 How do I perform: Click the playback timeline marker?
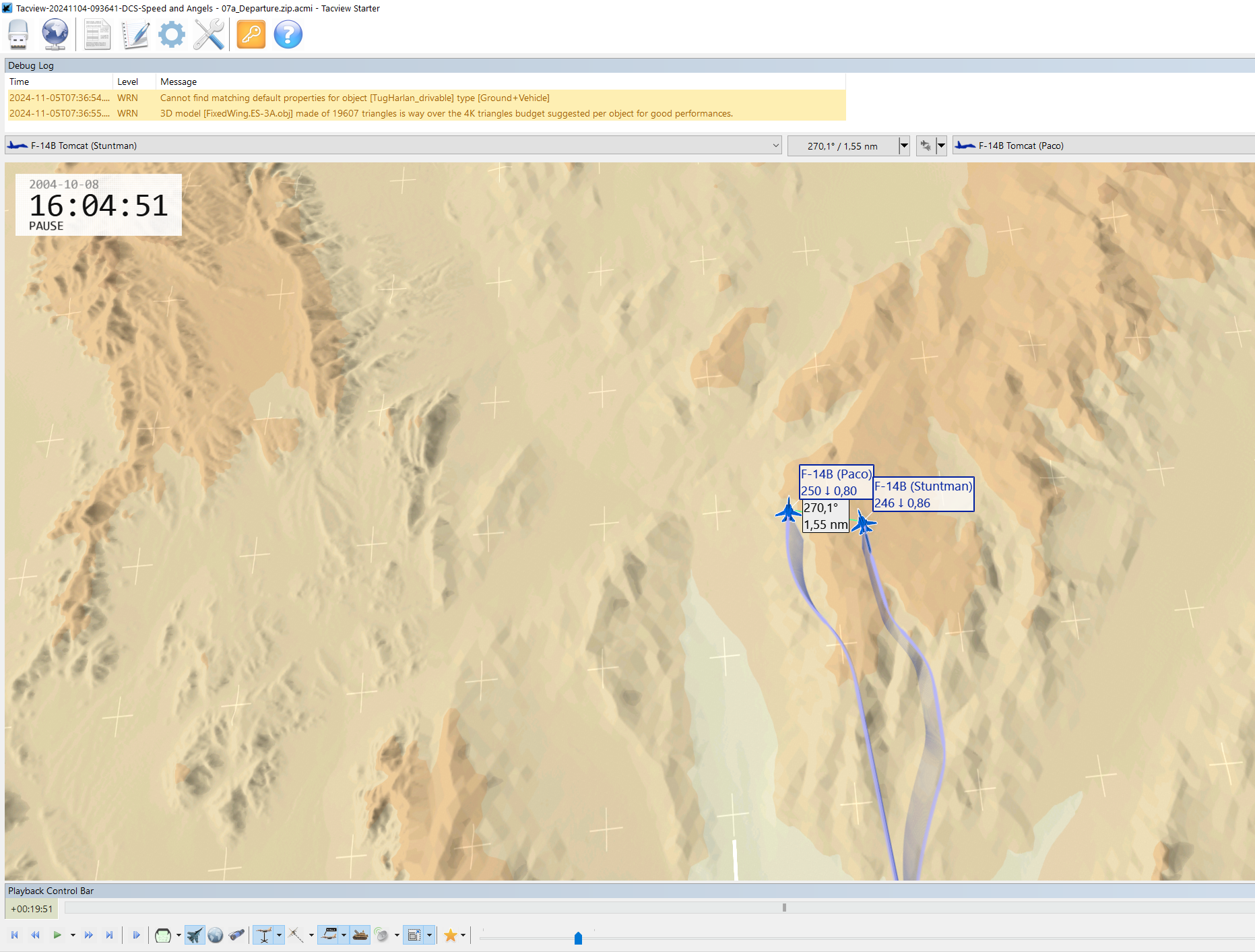784,908
